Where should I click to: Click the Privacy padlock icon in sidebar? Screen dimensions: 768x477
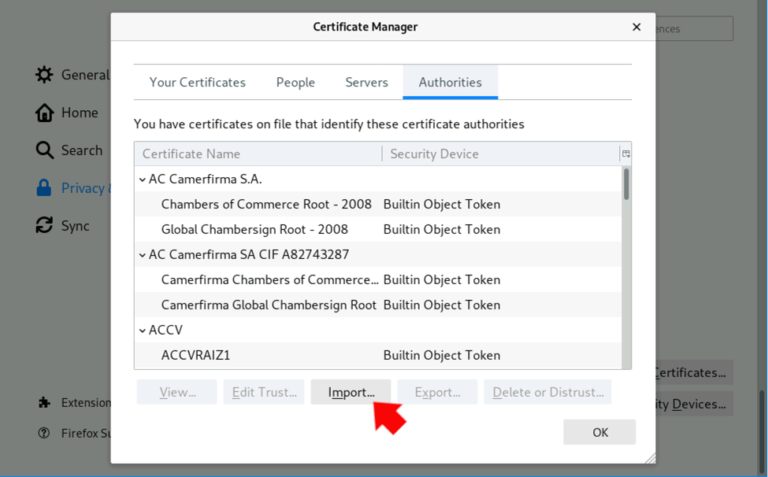pos(44,188)
